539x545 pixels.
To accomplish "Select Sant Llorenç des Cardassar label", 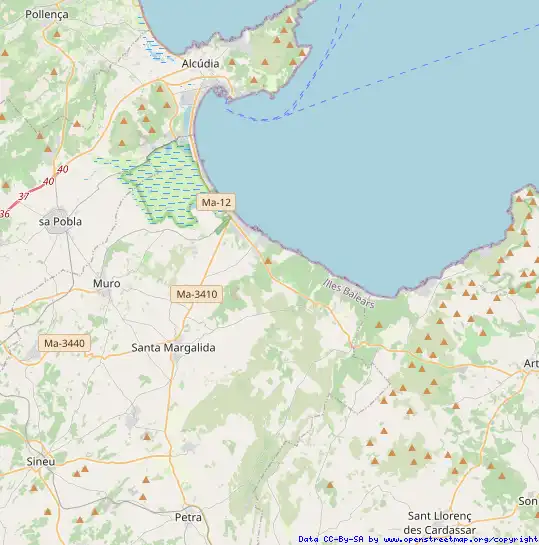I will tap(440, 523).
